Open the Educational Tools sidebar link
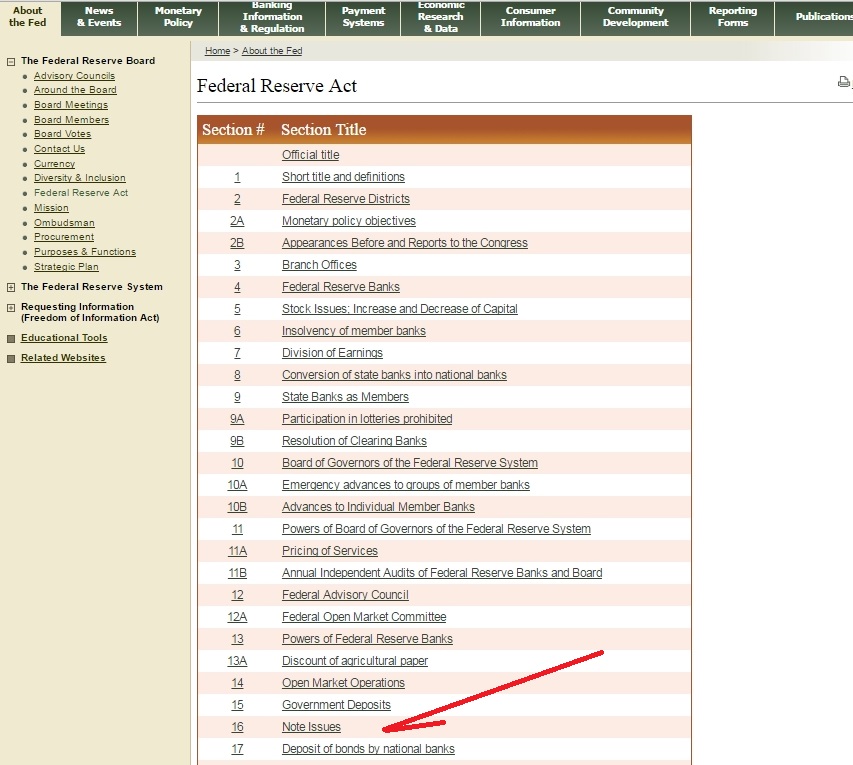853x765 pixels. point(64,338)
